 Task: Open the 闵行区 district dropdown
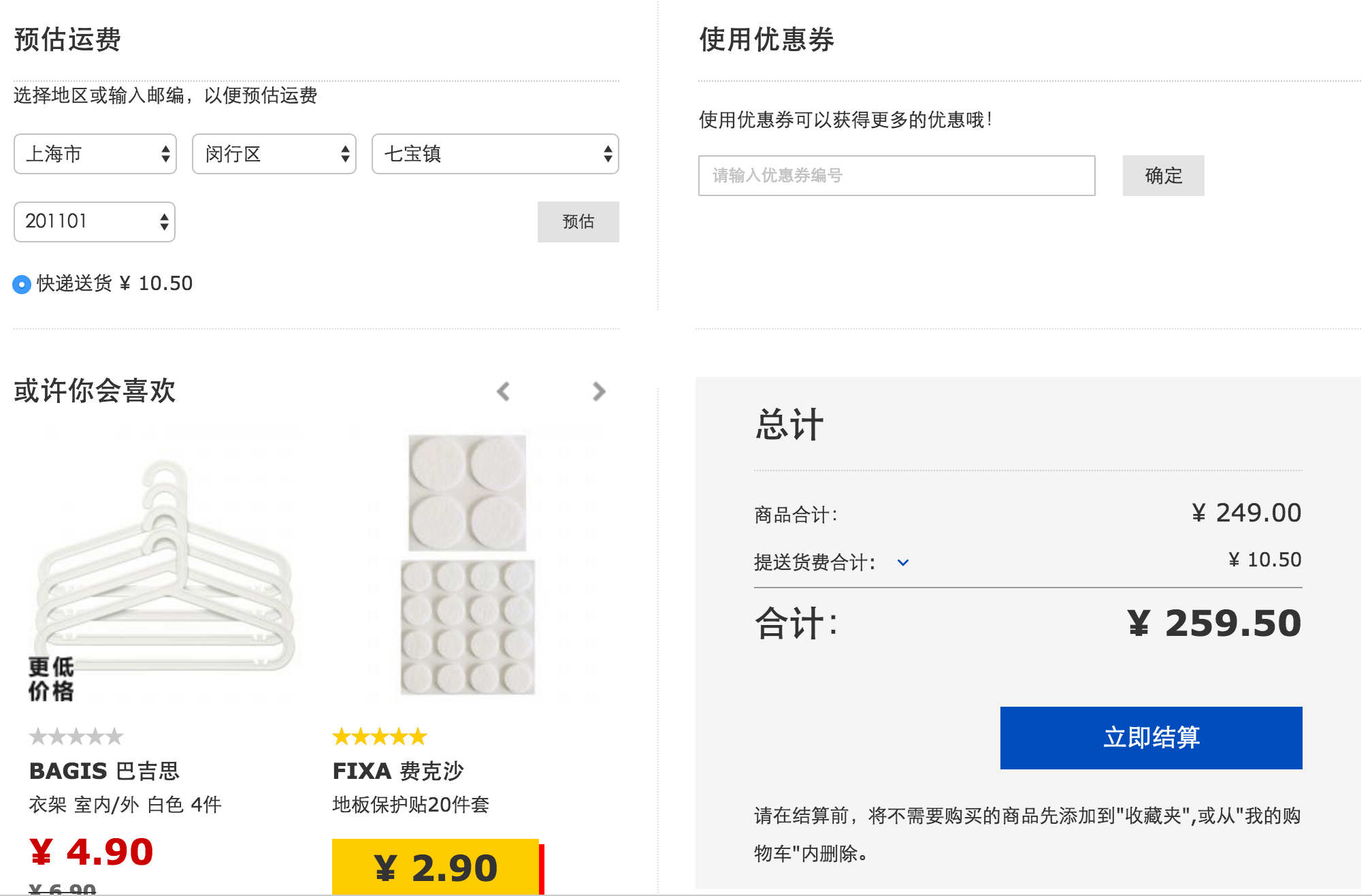274,154
